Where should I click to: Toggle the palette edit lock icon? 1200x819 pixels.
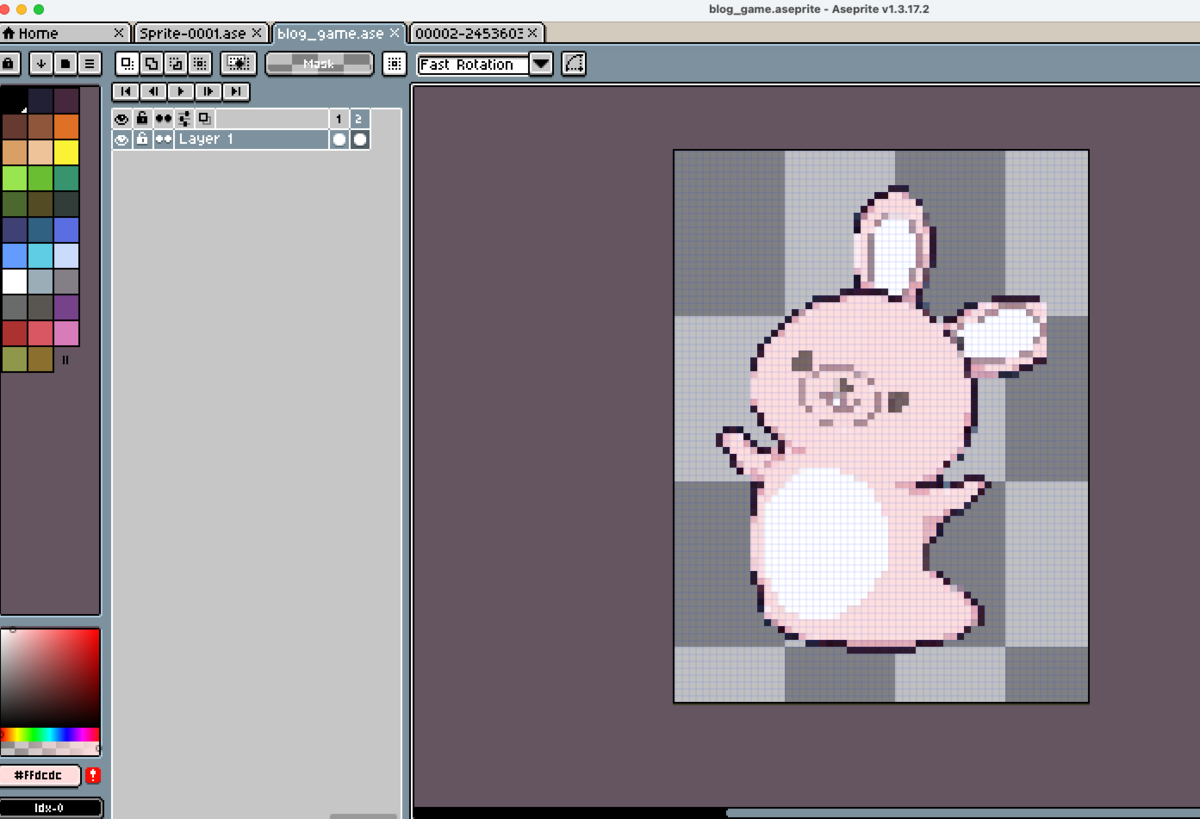9,63
